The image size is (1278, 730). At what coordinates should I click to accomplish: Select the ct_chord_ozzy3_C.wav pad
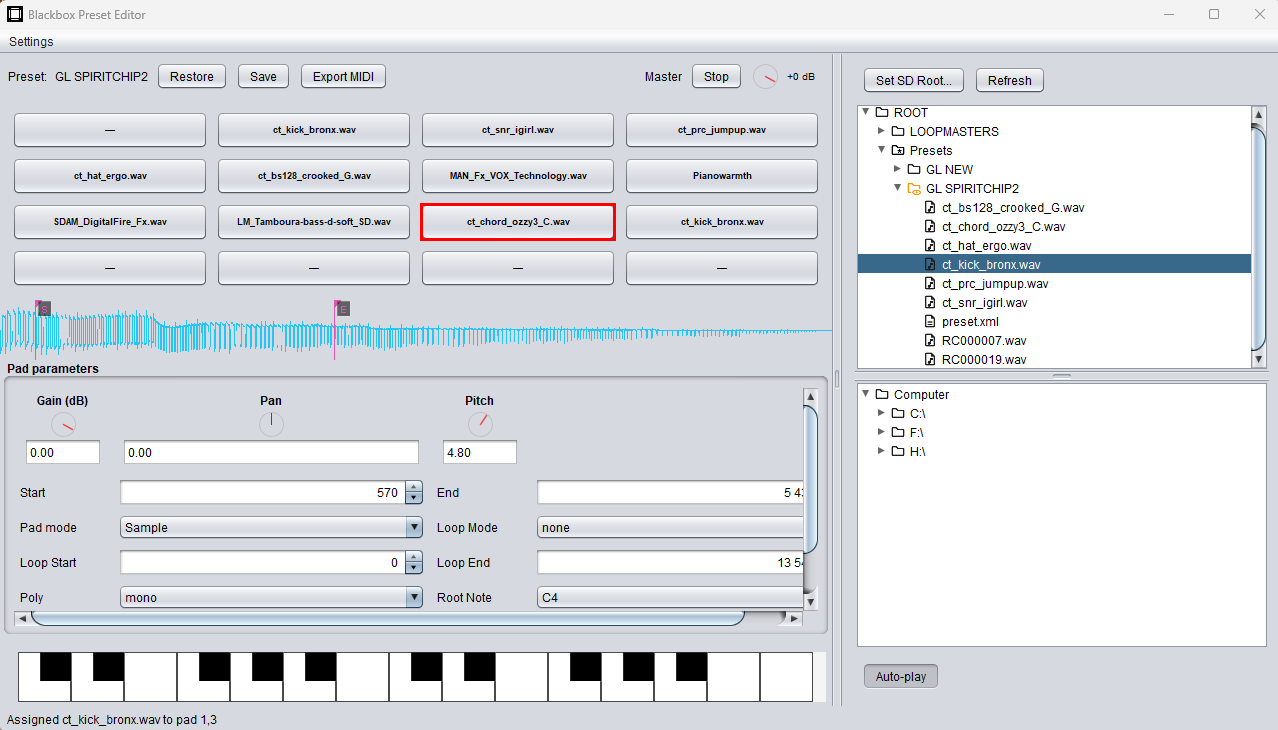(517, 222)
